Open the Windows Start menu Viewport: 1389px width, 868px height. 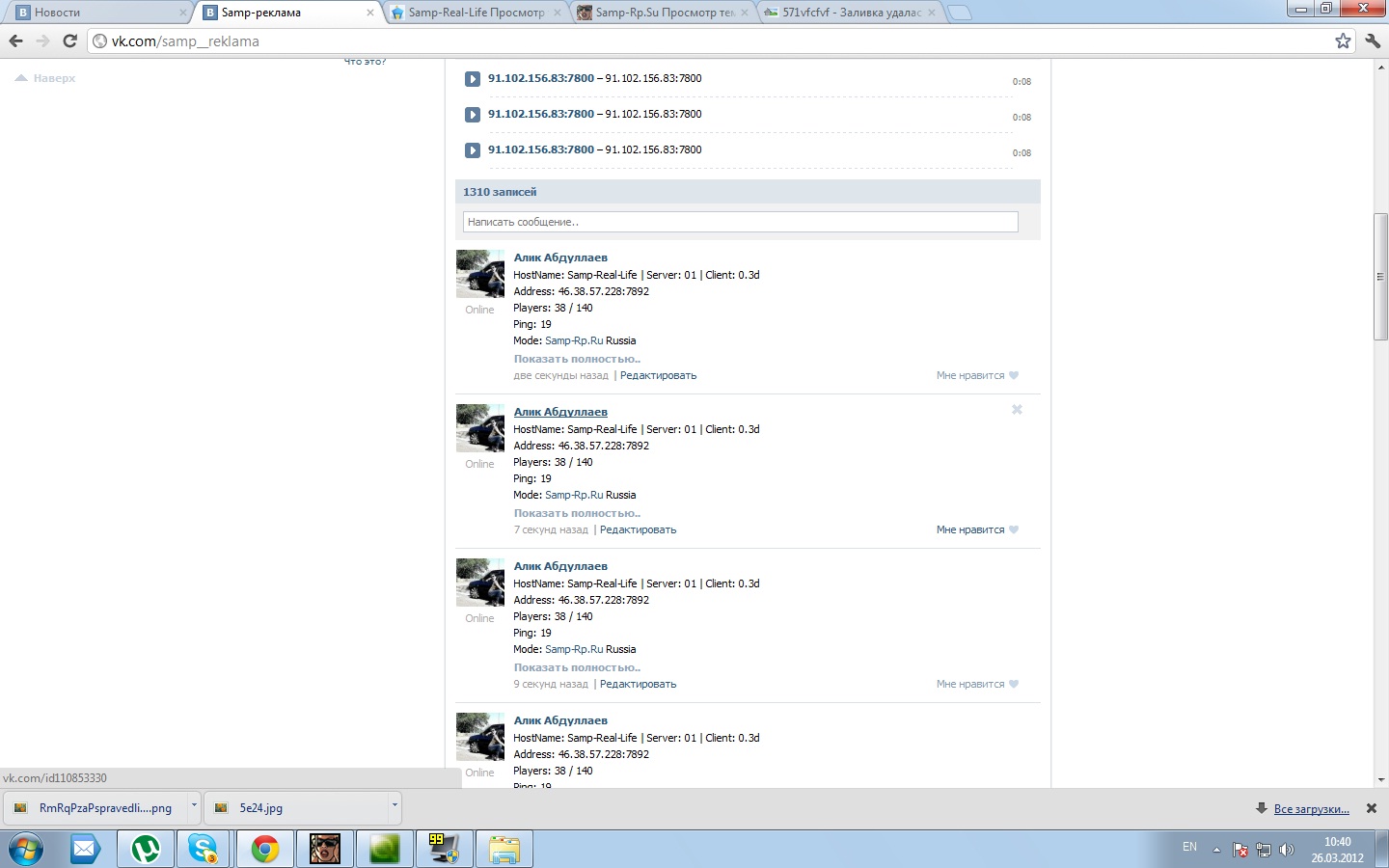[26, 849]
